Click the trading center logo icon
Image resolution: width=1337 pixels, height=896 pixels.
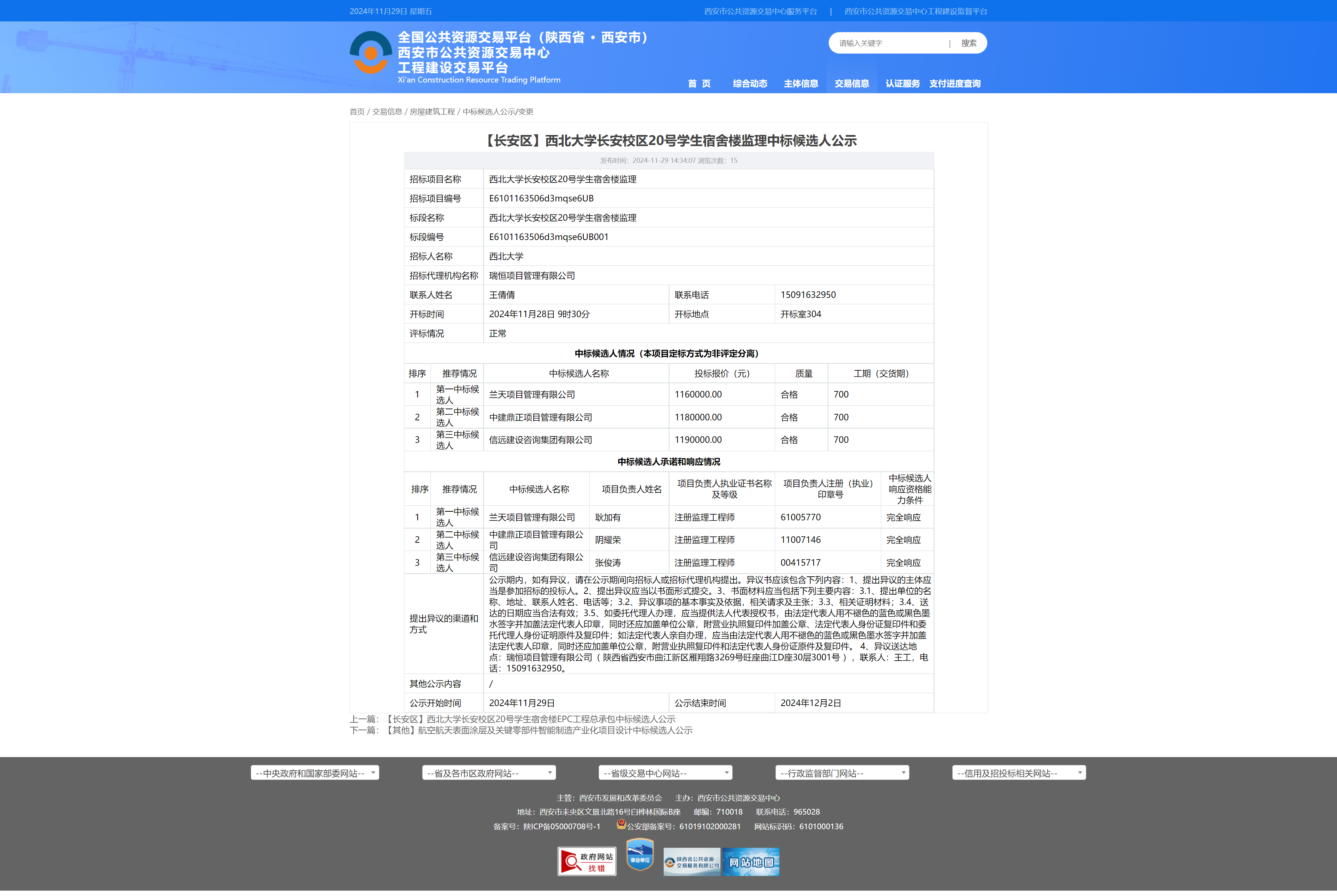370,52
